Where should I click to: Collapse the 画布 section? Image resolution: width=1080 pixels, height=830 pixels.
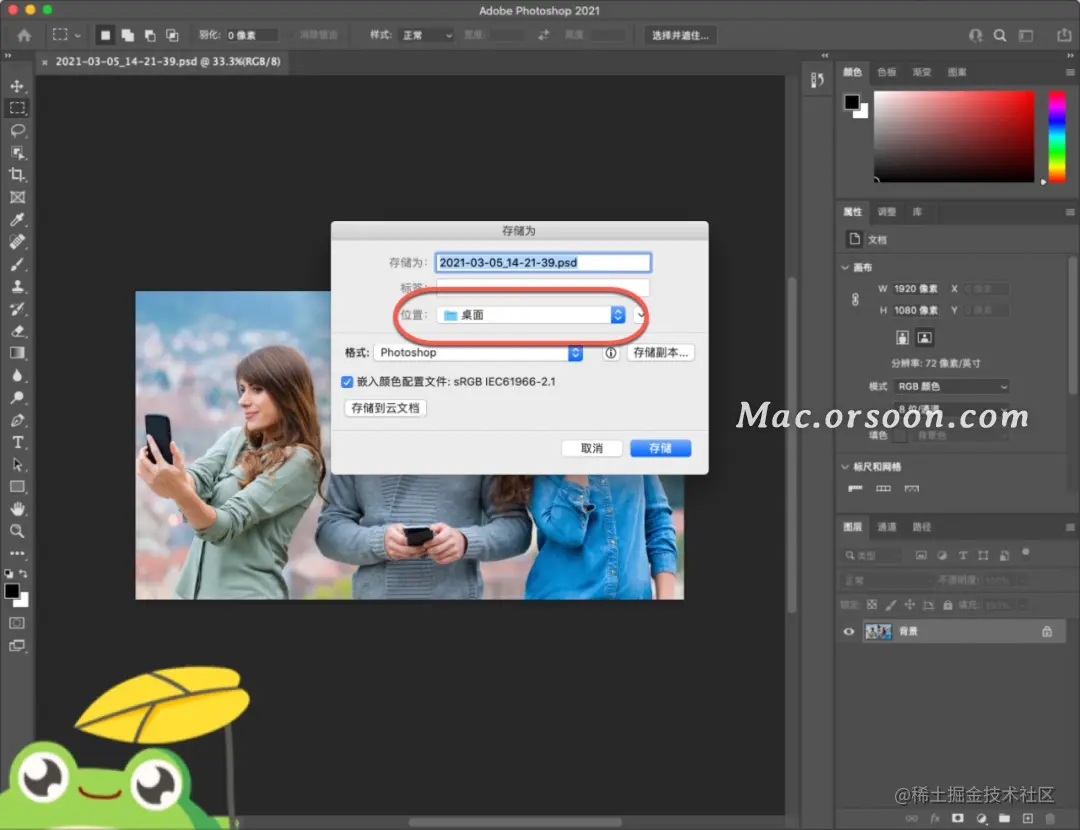(x=845, y=267)
